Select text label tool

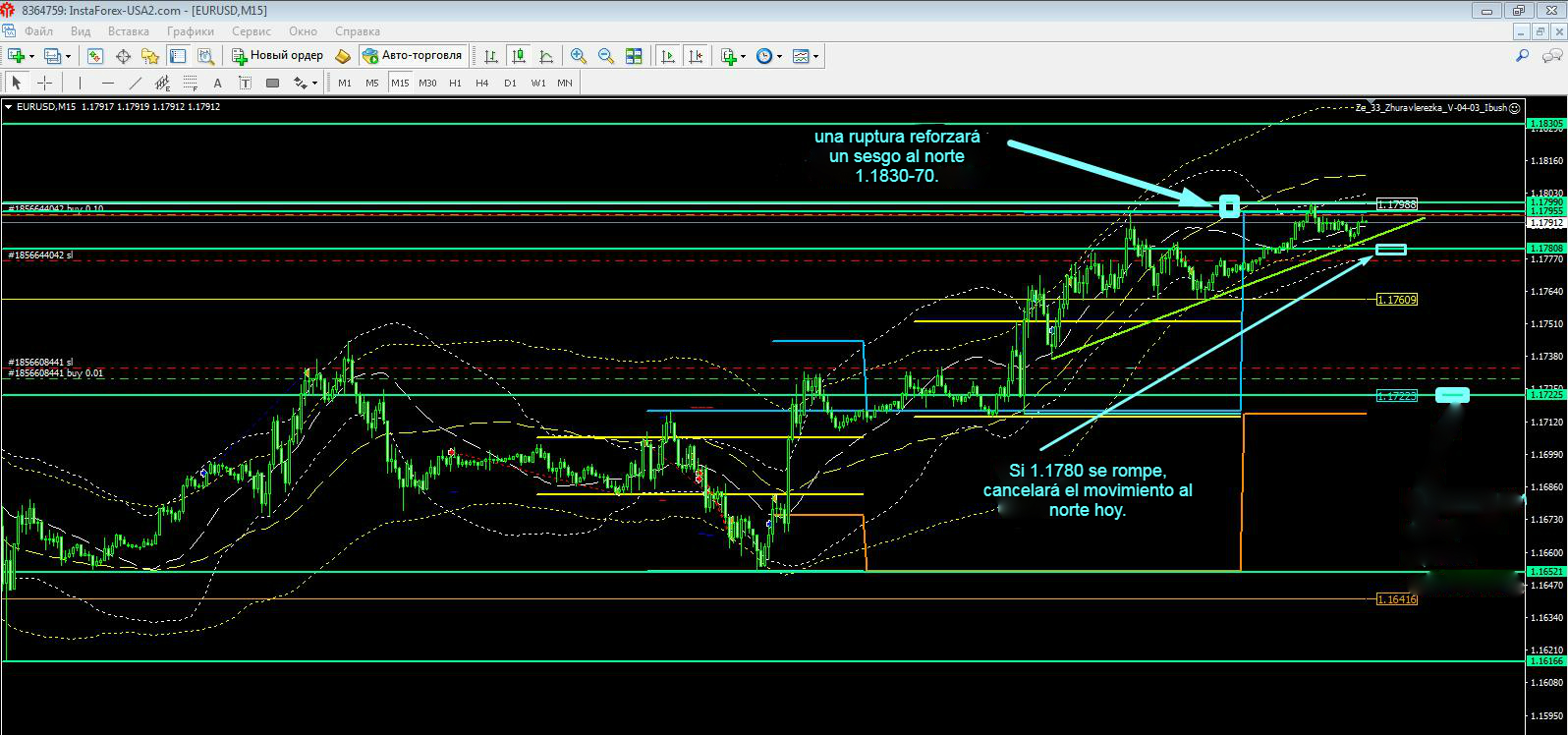point(245,83)
